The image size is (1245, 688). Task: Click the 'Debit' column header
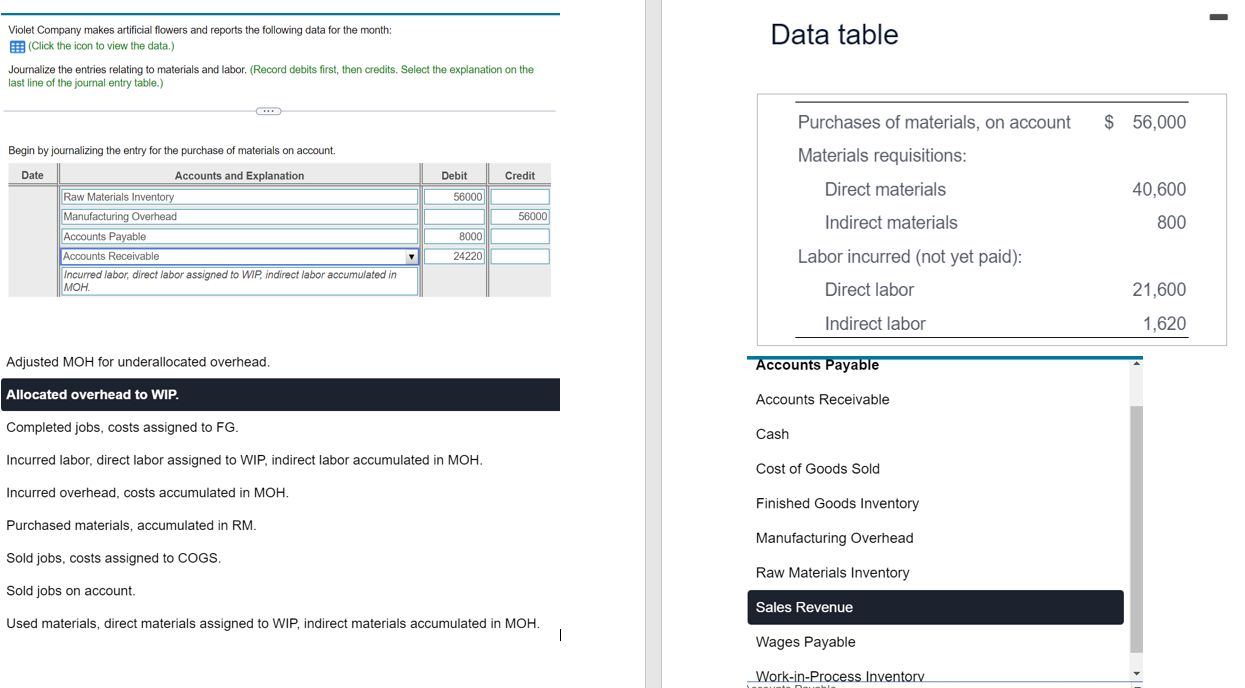tap(454, 176)
